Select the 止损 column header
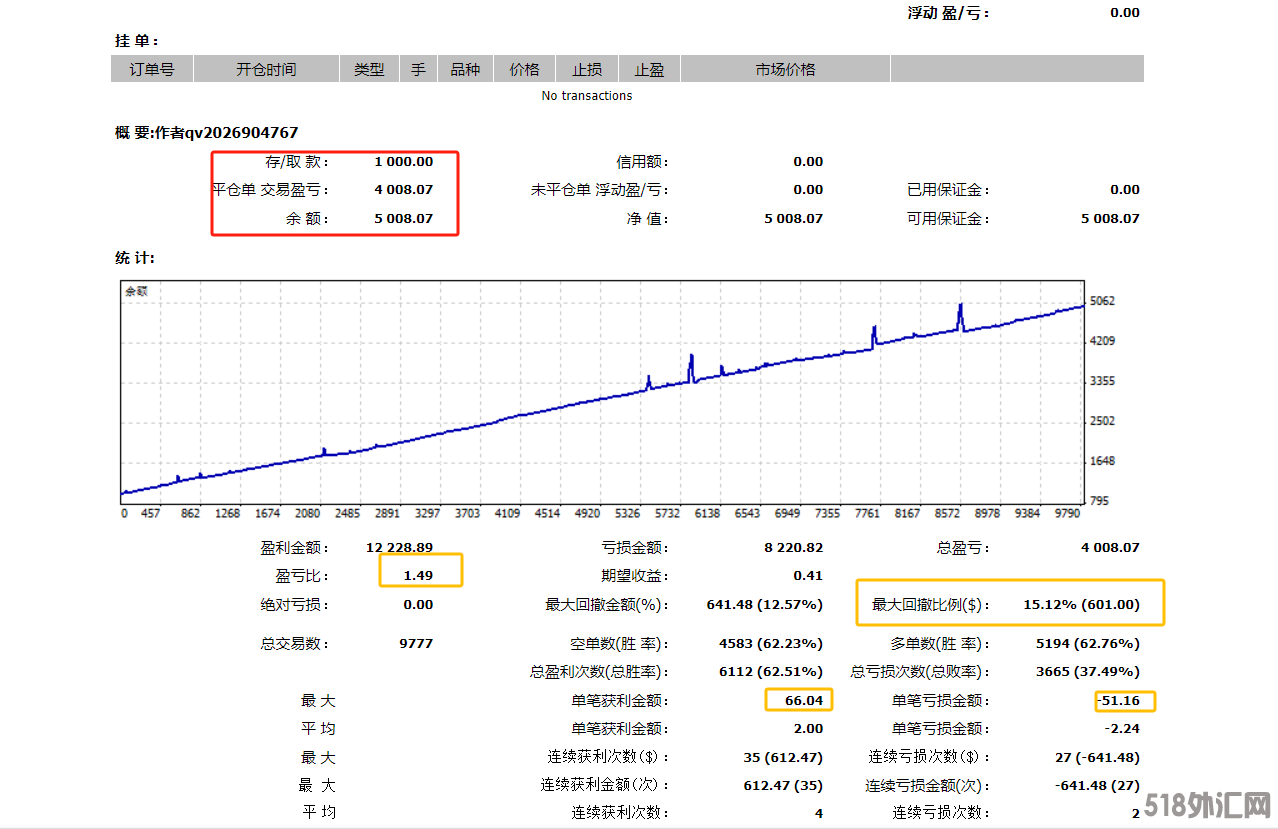This screenshot has height=829, width=1278. 587,69
